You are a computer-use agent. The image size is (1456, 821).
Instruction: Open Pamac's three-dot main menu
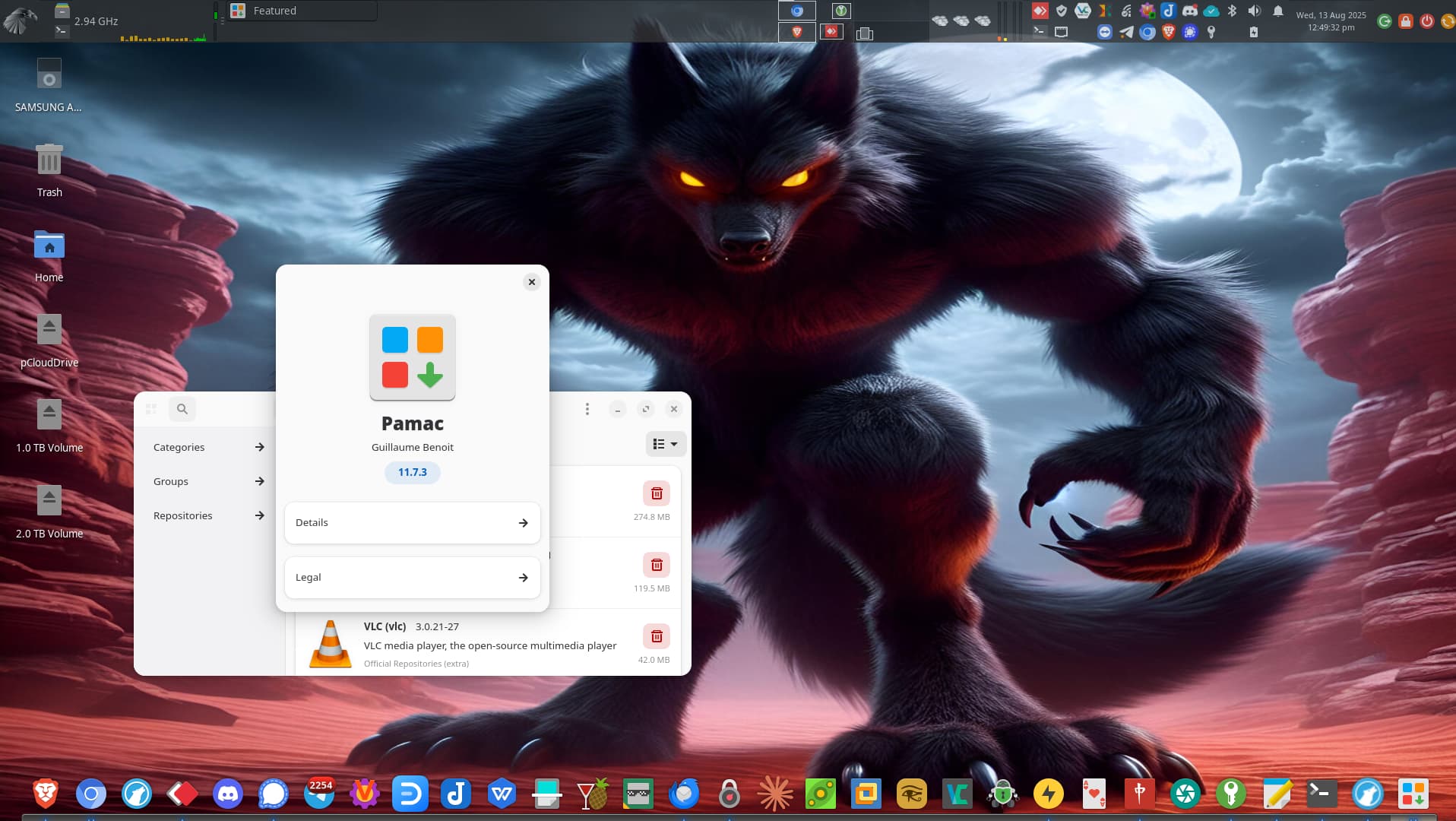pos(587,409)
